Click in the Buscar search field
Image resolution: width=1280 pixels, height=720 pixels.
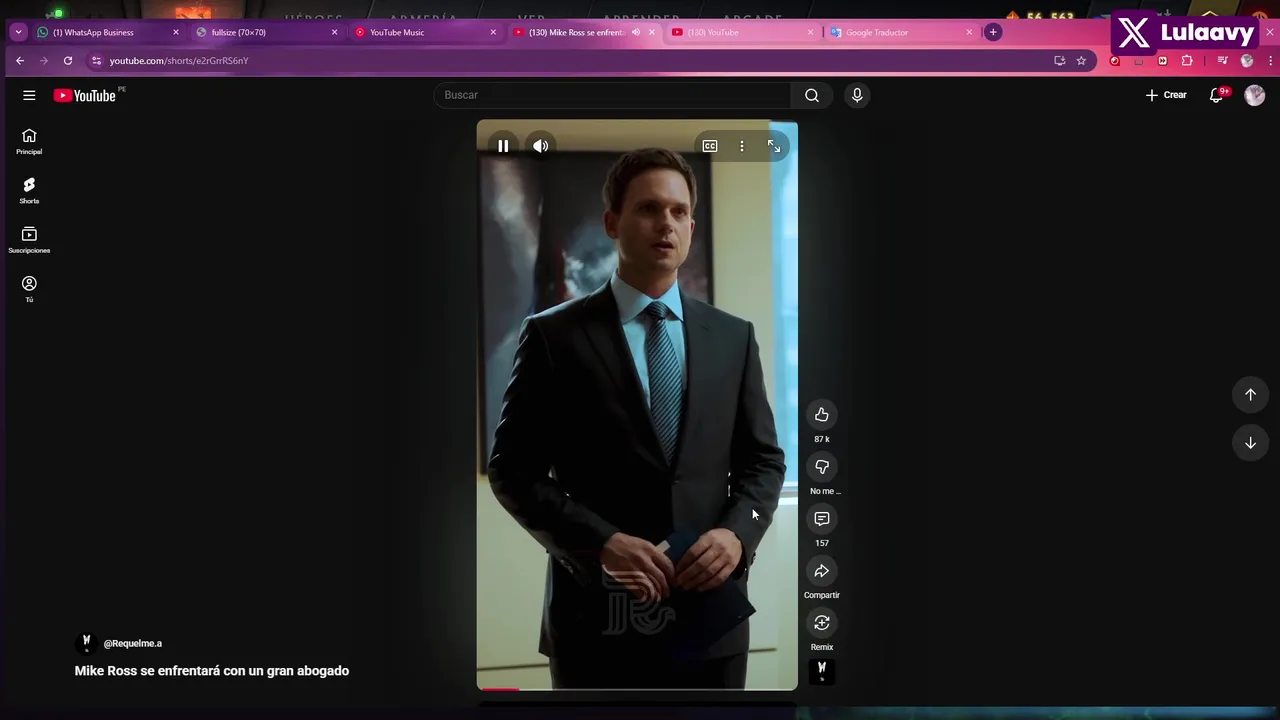pos(614,95)
